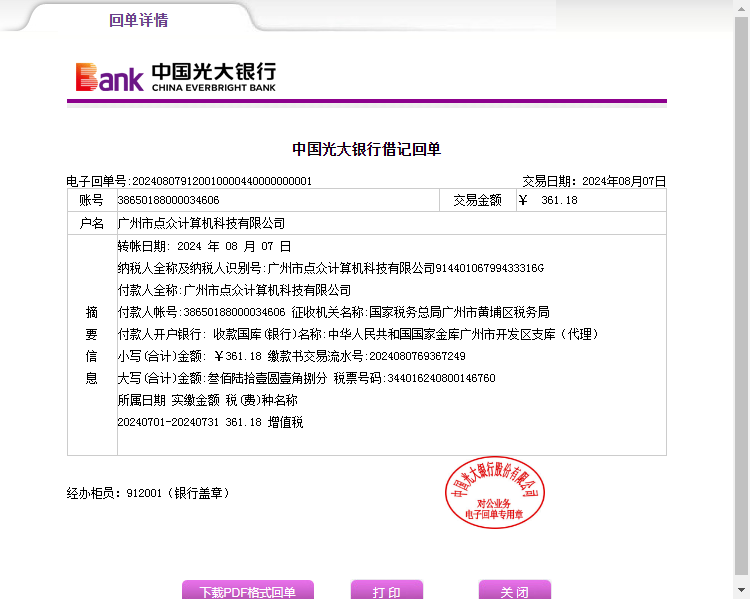This screenshot has width=750, height=599.
Task: Click the 所属日期 实缴金额 header line
Action: tap(208, 400)
